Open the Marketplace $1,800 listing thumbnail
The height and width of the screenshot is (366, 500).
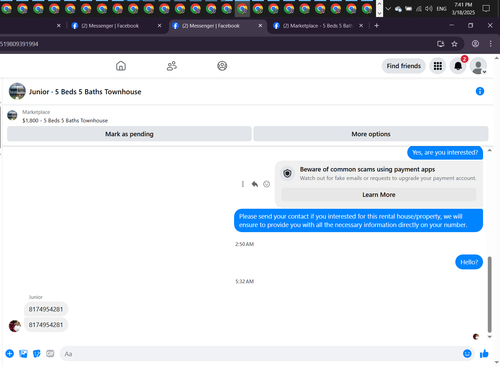point(12,115)
